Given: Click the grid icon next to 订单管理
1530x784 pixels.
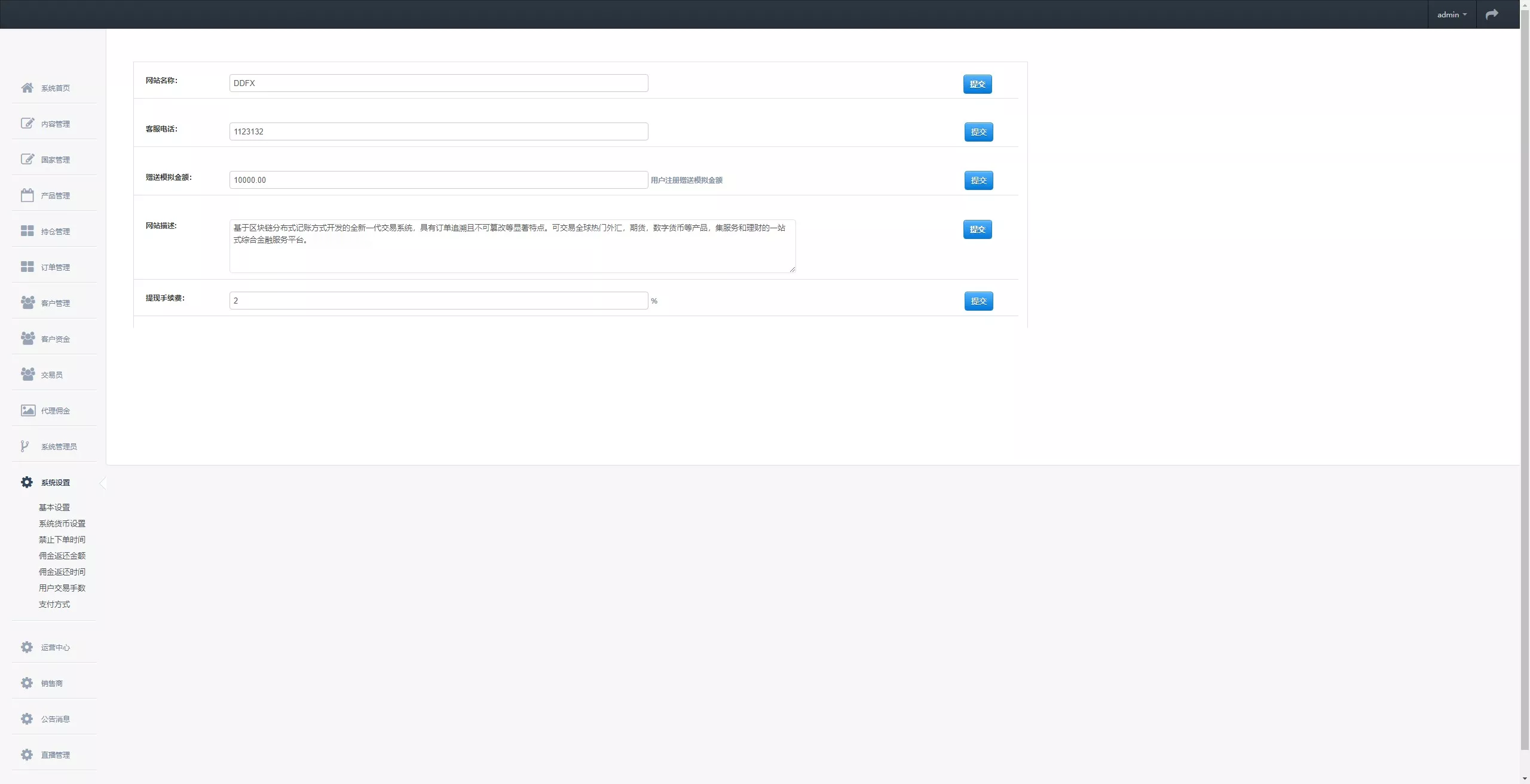Looking at the screenshot, I should 27,267.
